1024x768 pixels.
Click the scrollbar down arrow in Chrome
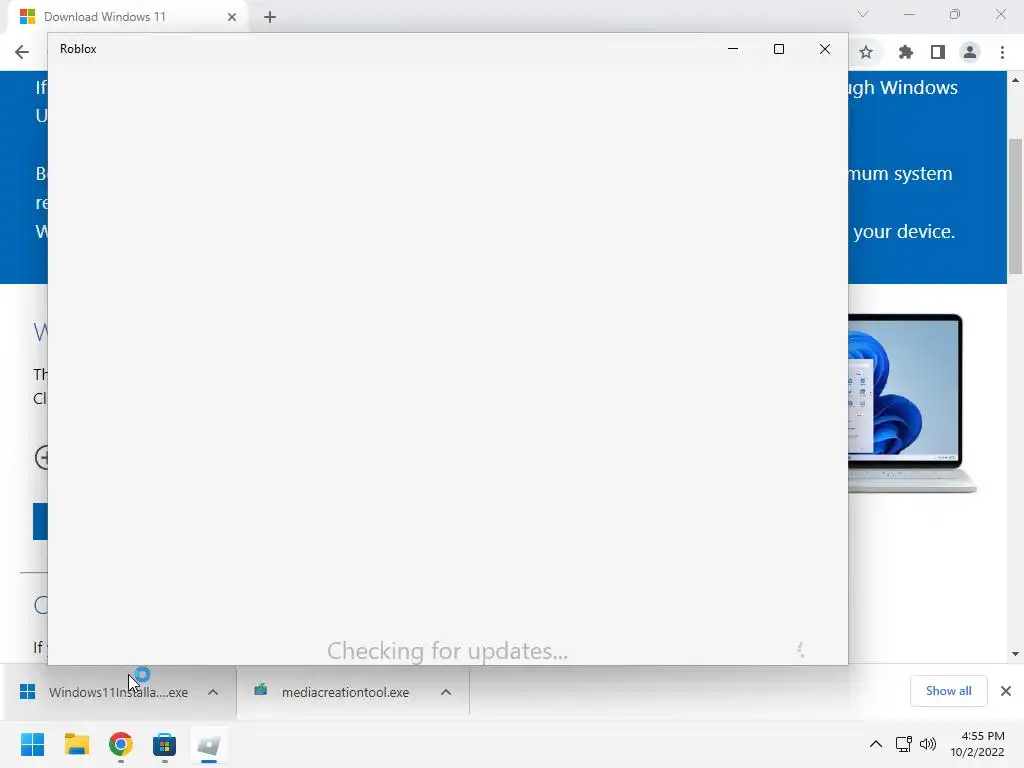coord(1016,654)
